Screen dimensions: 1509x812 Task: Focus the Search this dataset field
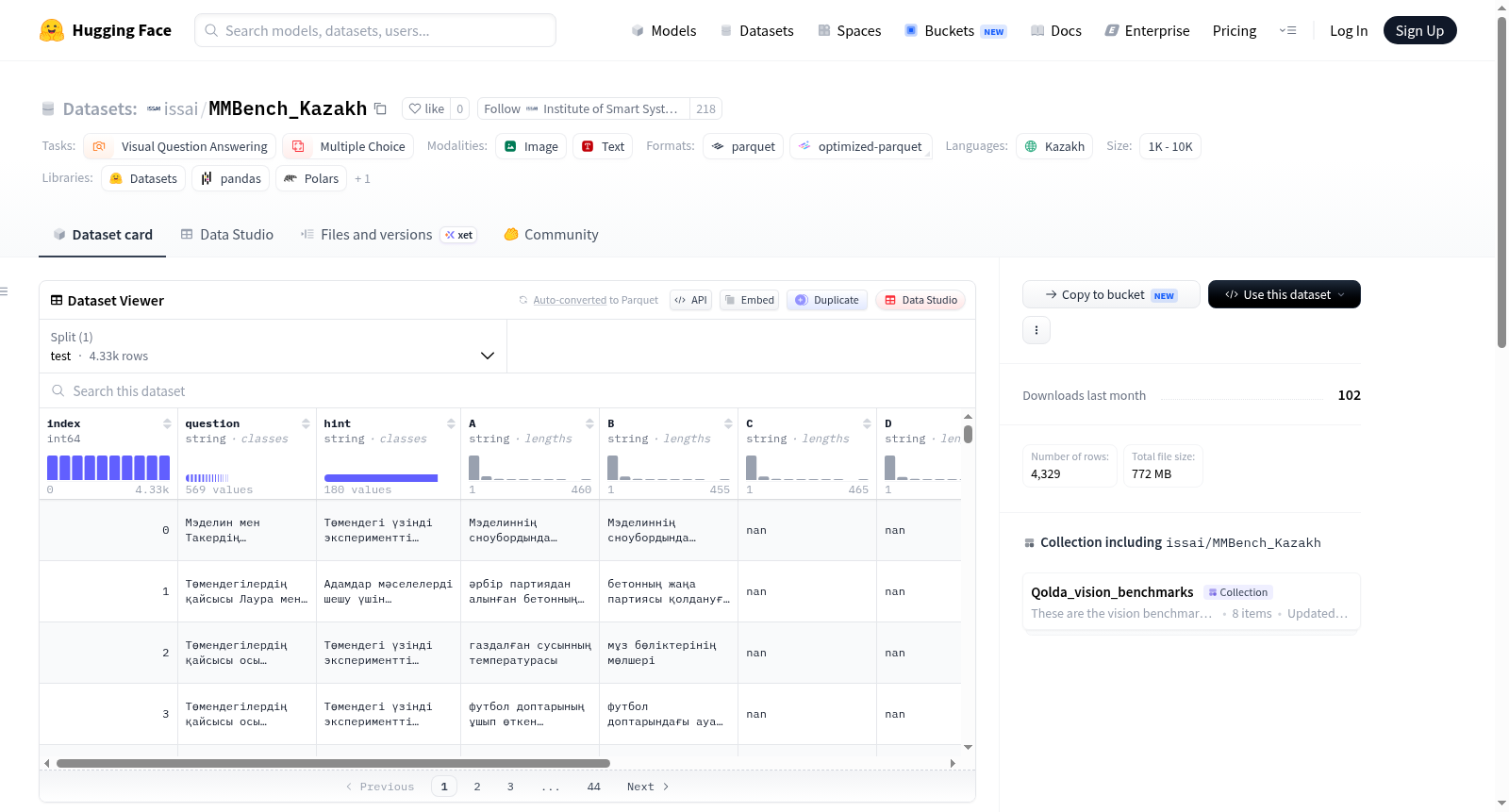[x=507, y=390]
